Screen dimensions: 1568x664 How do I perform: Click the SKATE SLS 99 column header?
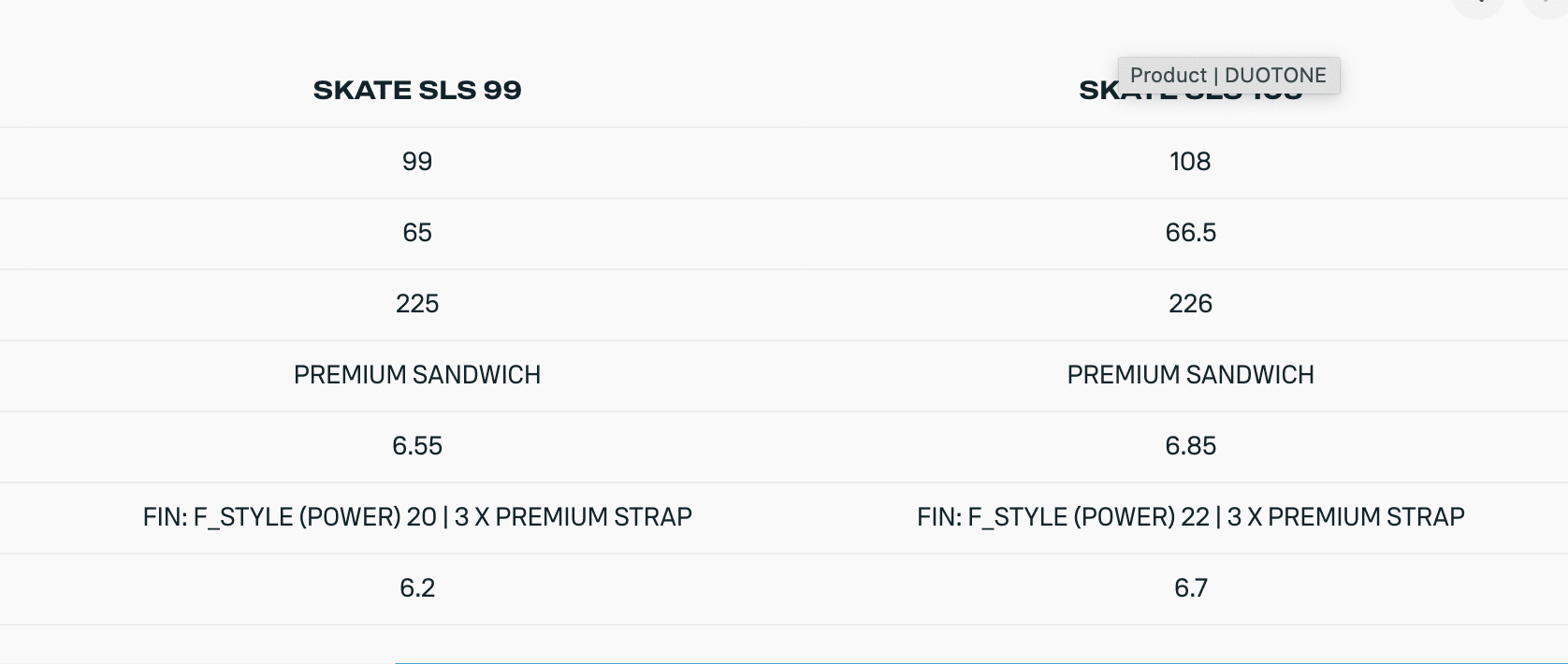tap(417, 90)
